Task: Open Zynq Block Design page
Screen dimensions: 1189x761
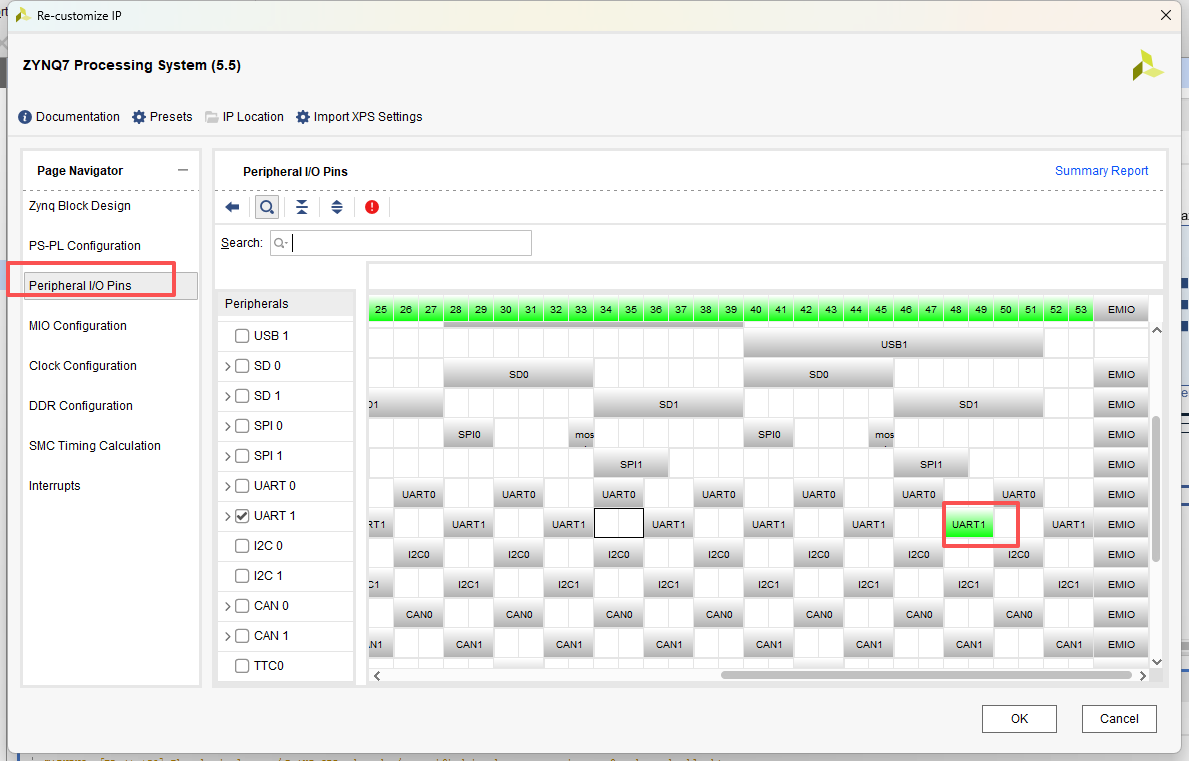Action: point(80,205)
